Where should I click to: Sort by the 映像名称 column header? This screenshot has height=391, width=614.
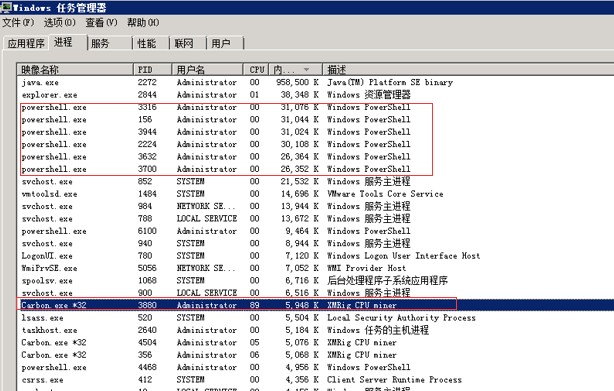click(75, 70)
